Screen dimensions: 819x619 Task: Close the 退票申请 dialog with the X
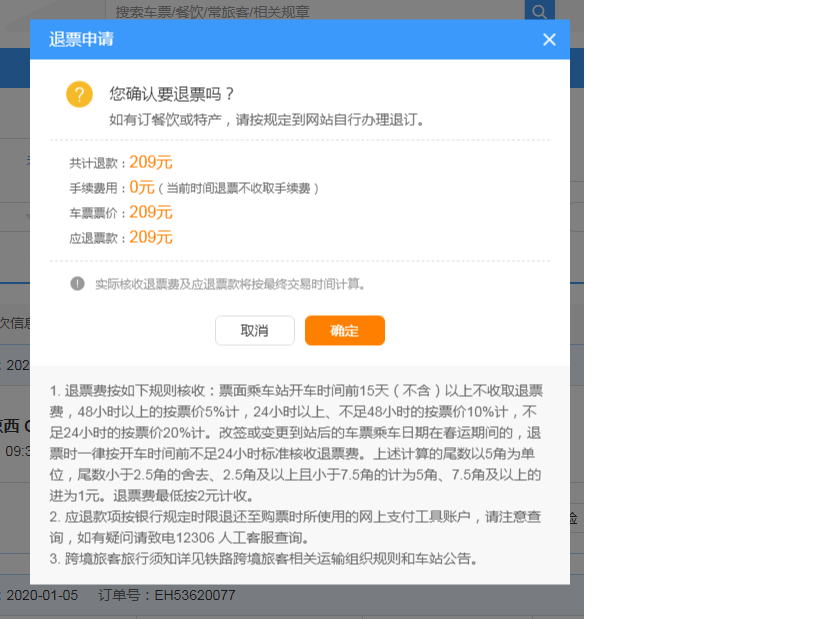pos(548,40)
